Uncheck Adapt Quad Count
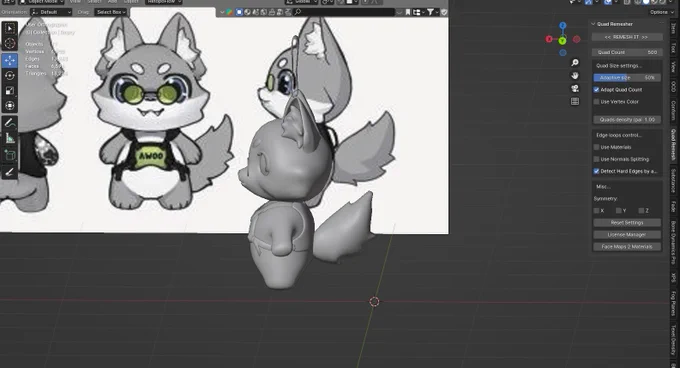Image resolution: width=680 pixels, height=368 pixels. [596, 90]
